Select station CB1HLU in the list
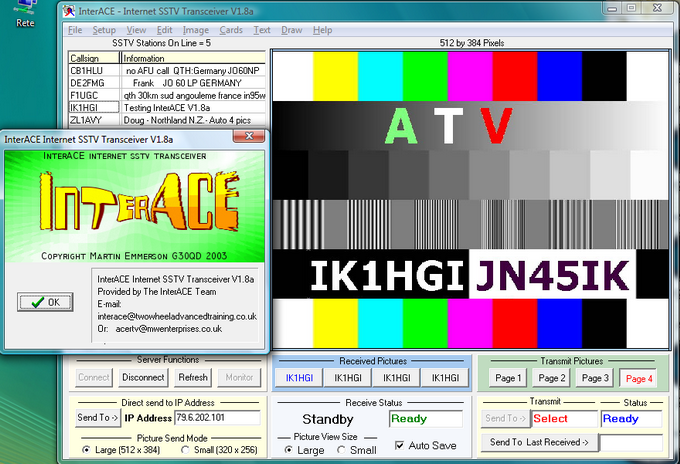Image resolution: width=680 pixels, height=464 pixels. [x=93, y=71]
